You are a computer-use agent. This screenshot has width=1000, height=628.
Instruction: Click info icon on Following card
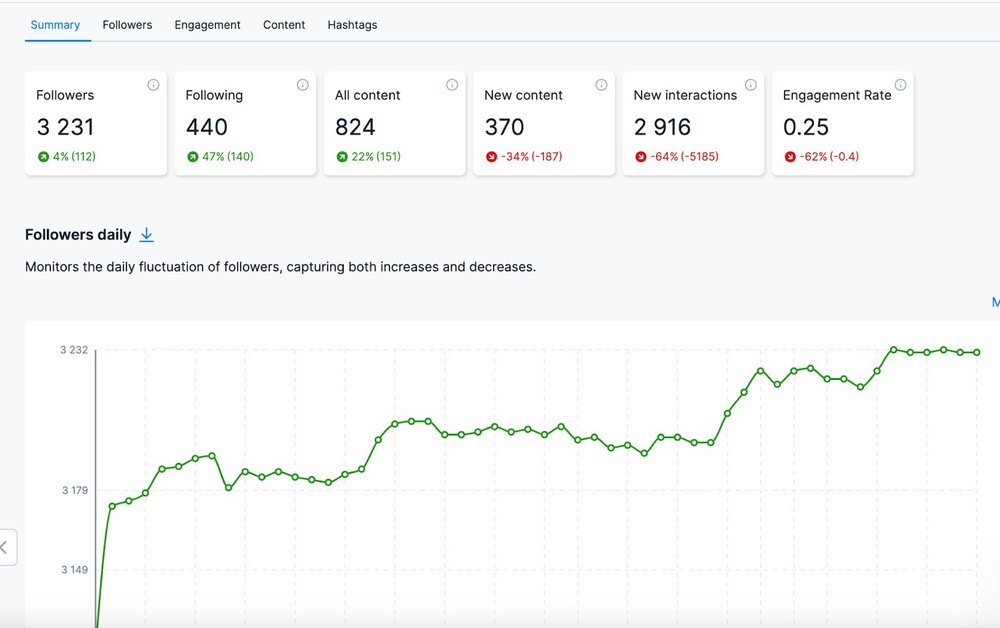pos(302,85)
